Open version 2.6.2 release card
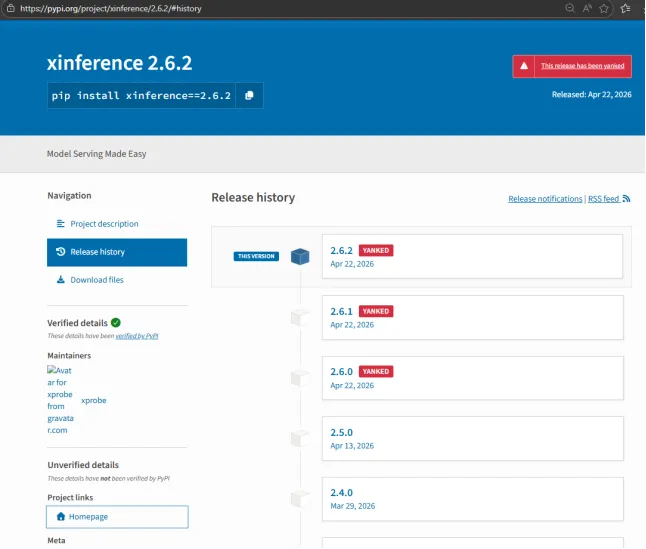 tap(472, 257)
